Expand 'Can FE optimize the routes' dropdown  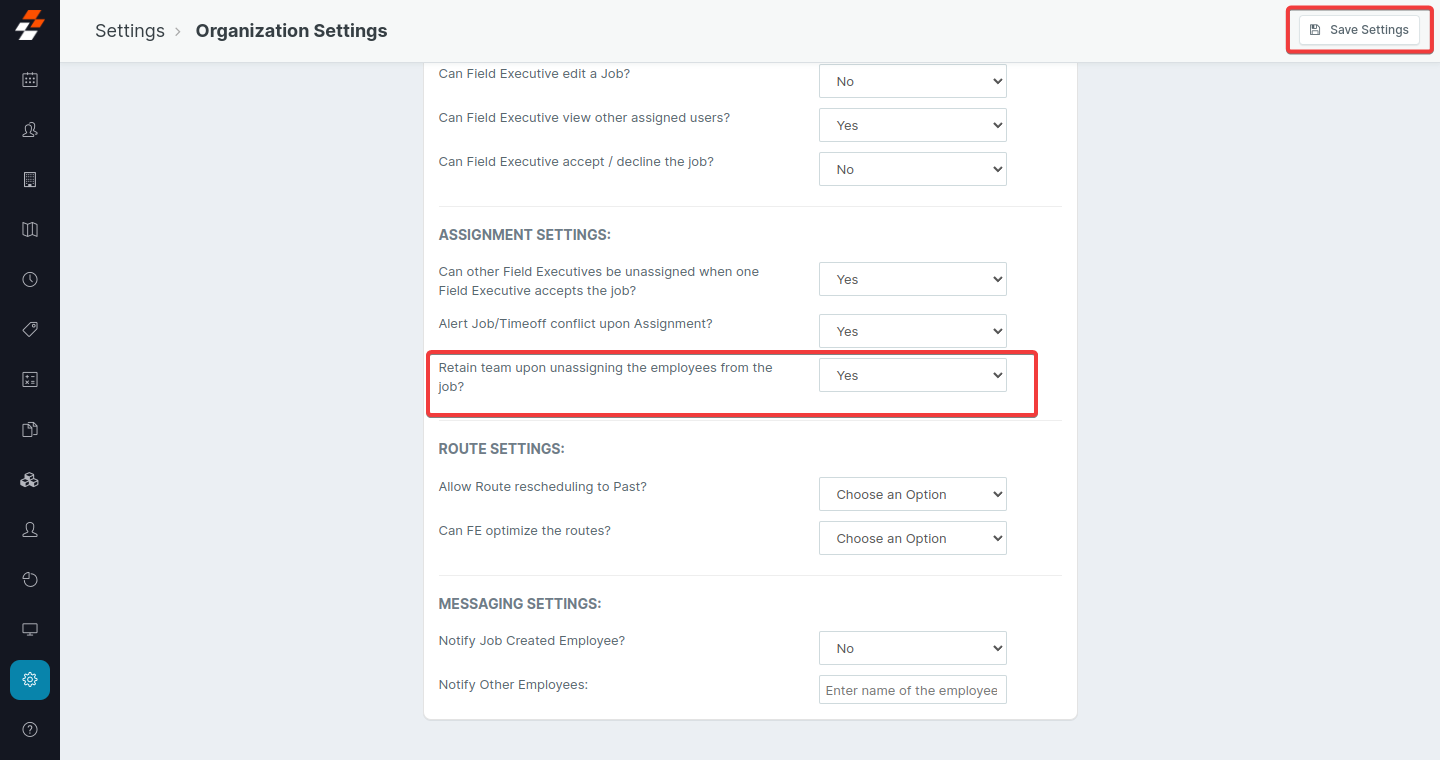912,539
